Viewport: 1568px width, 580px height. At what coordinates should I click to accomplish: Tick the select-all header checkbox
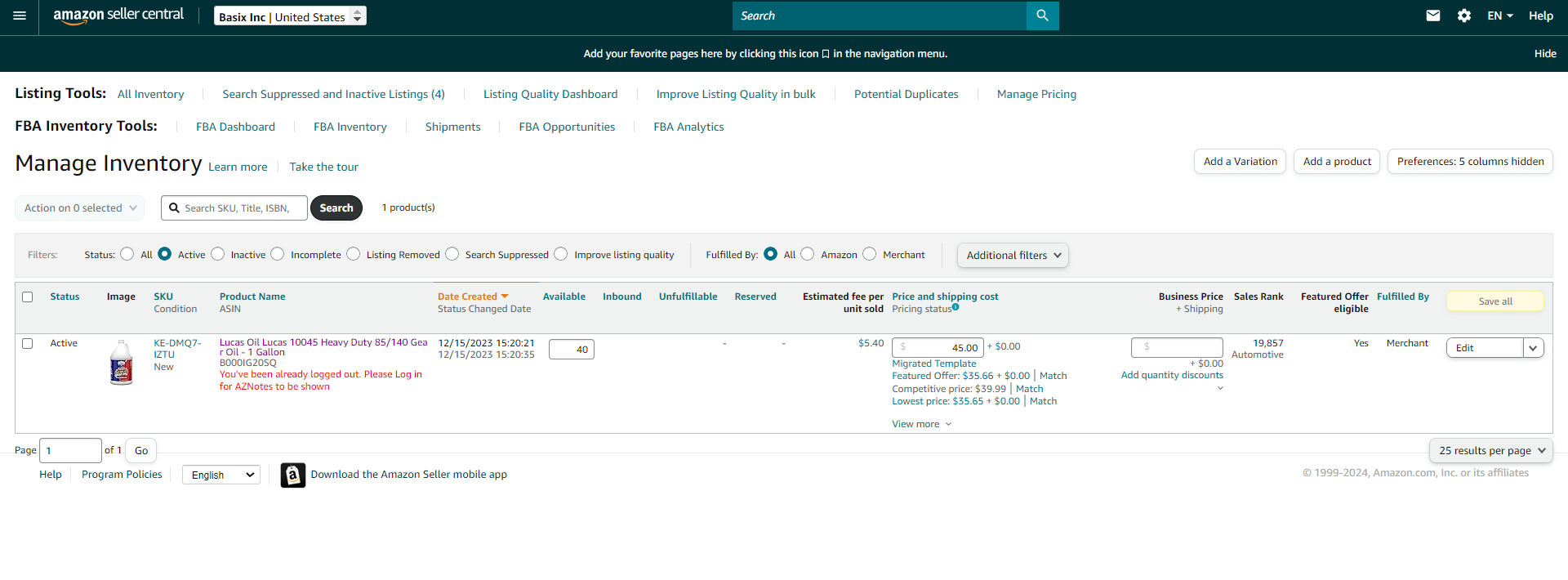27,297
